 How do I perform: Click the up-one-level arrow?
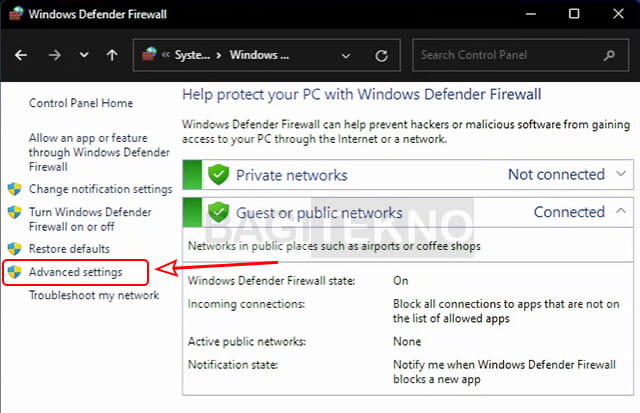click(x=112, y=55)
